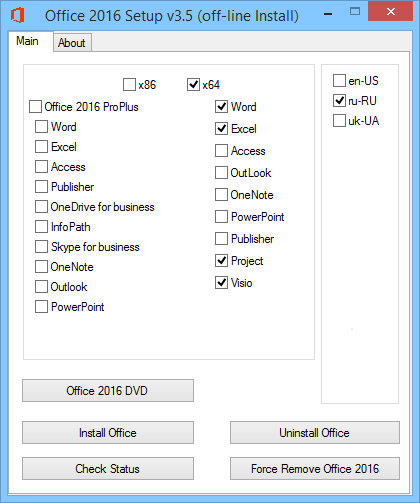Uncheck the Project checkbox
This screenshot has width=420, height=503.
pos(221,261)
